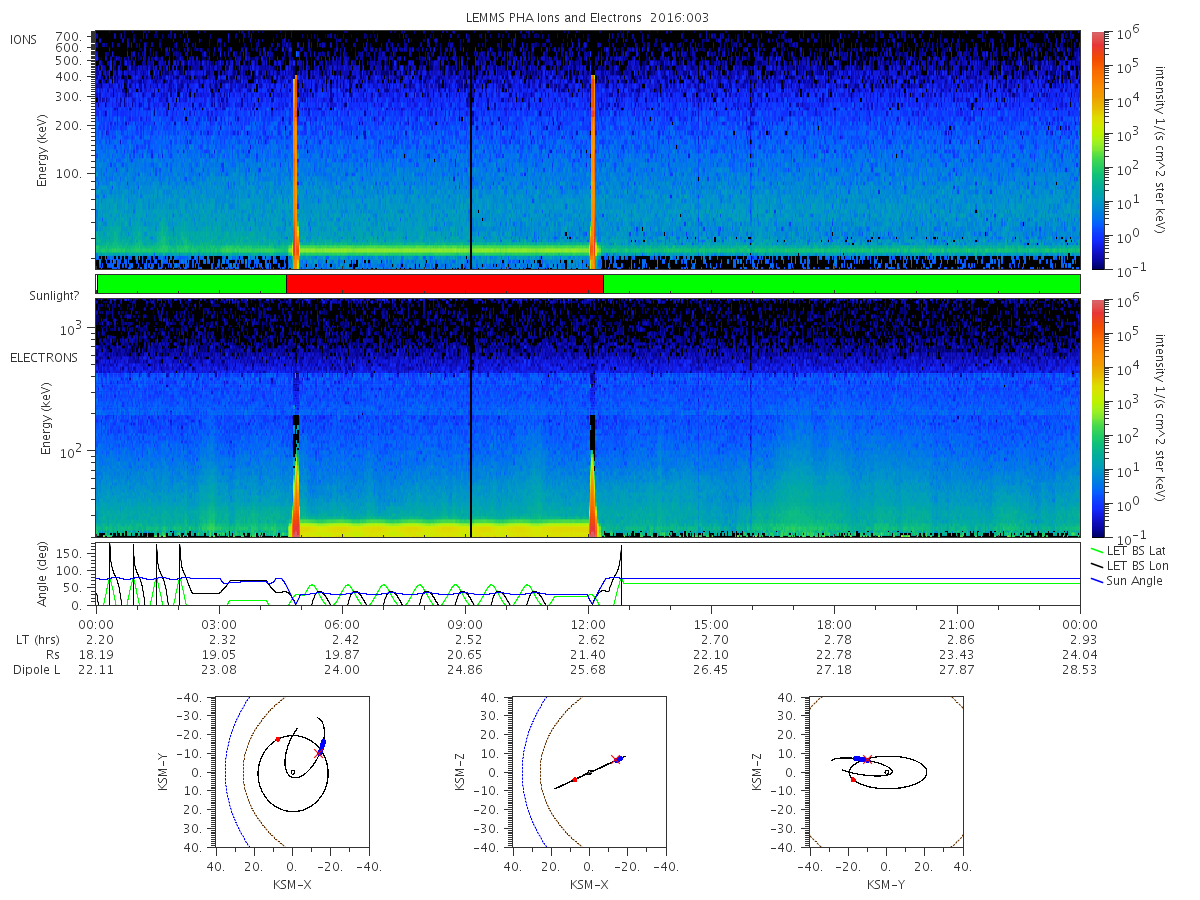Click the Dipole L value 26.45

coord(711,670)
